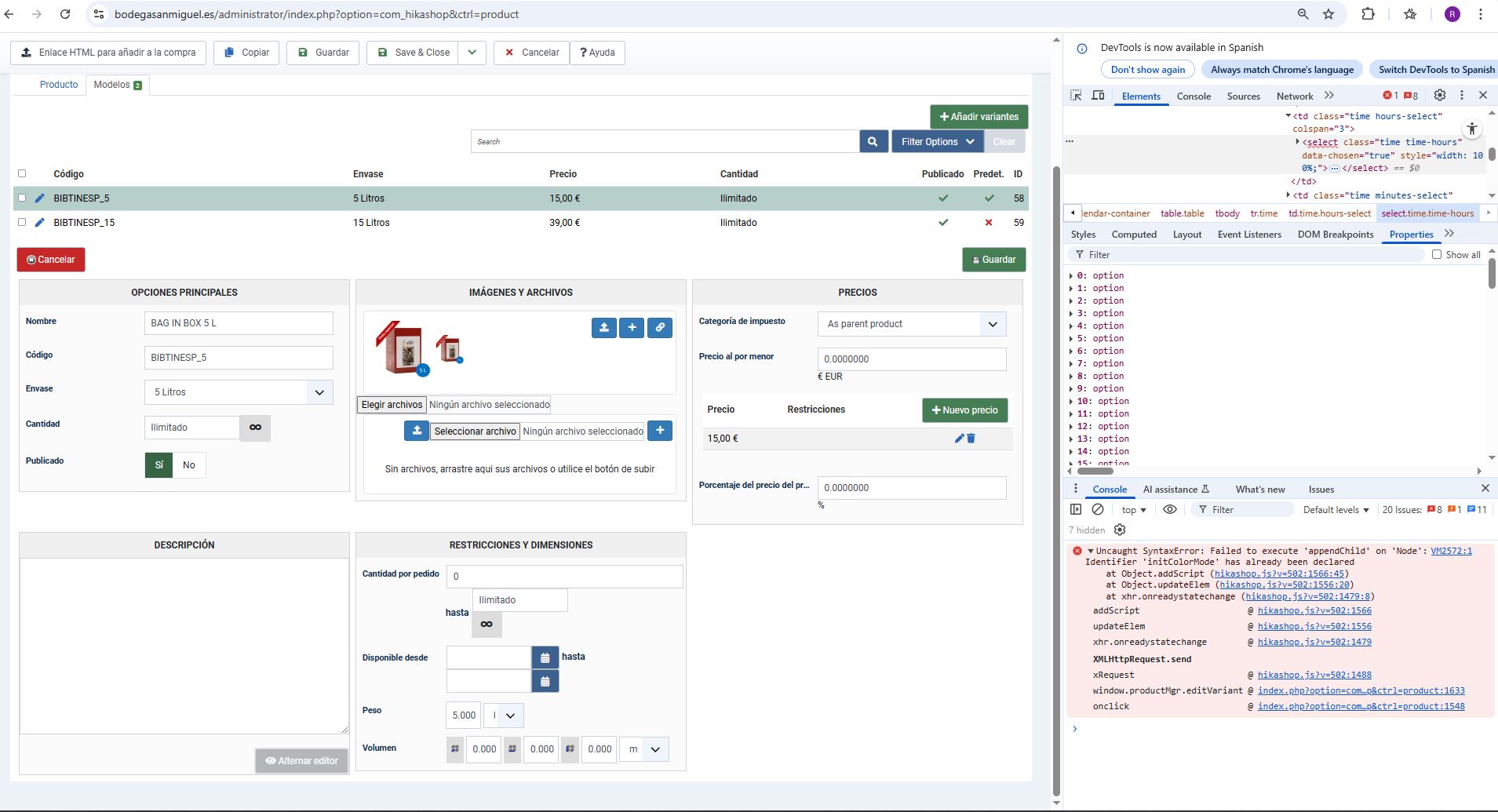Open the Envase 5 Litros dropdown
The image size is (1498, 812).
[239, 392]
